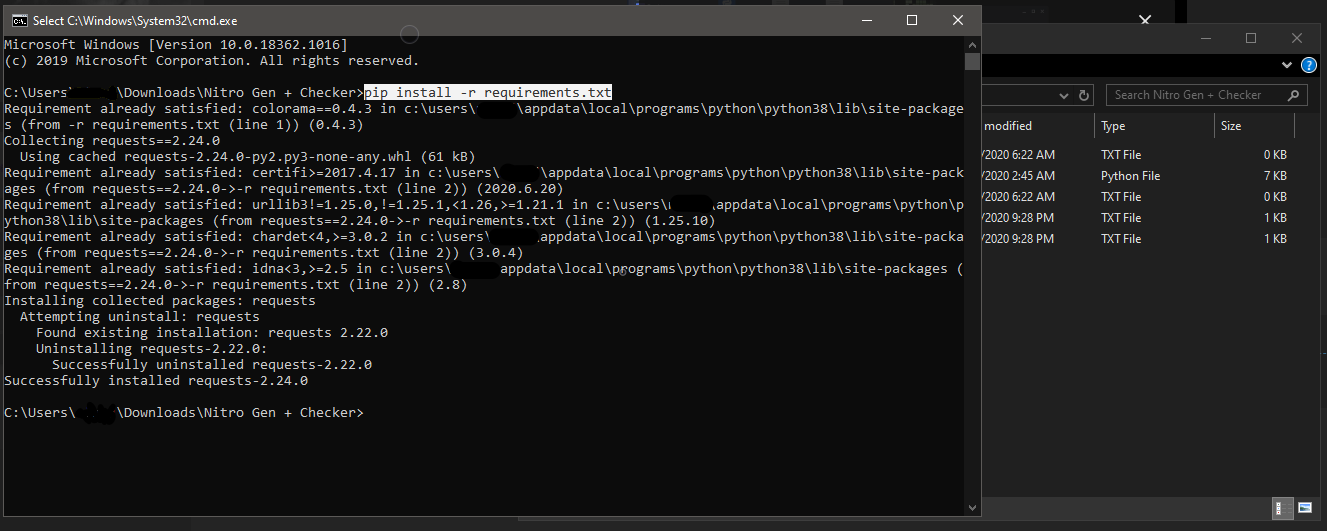Maximize the cmd.exe window
The width and height of the screenshot is (1327, 531).
[912, 20]
